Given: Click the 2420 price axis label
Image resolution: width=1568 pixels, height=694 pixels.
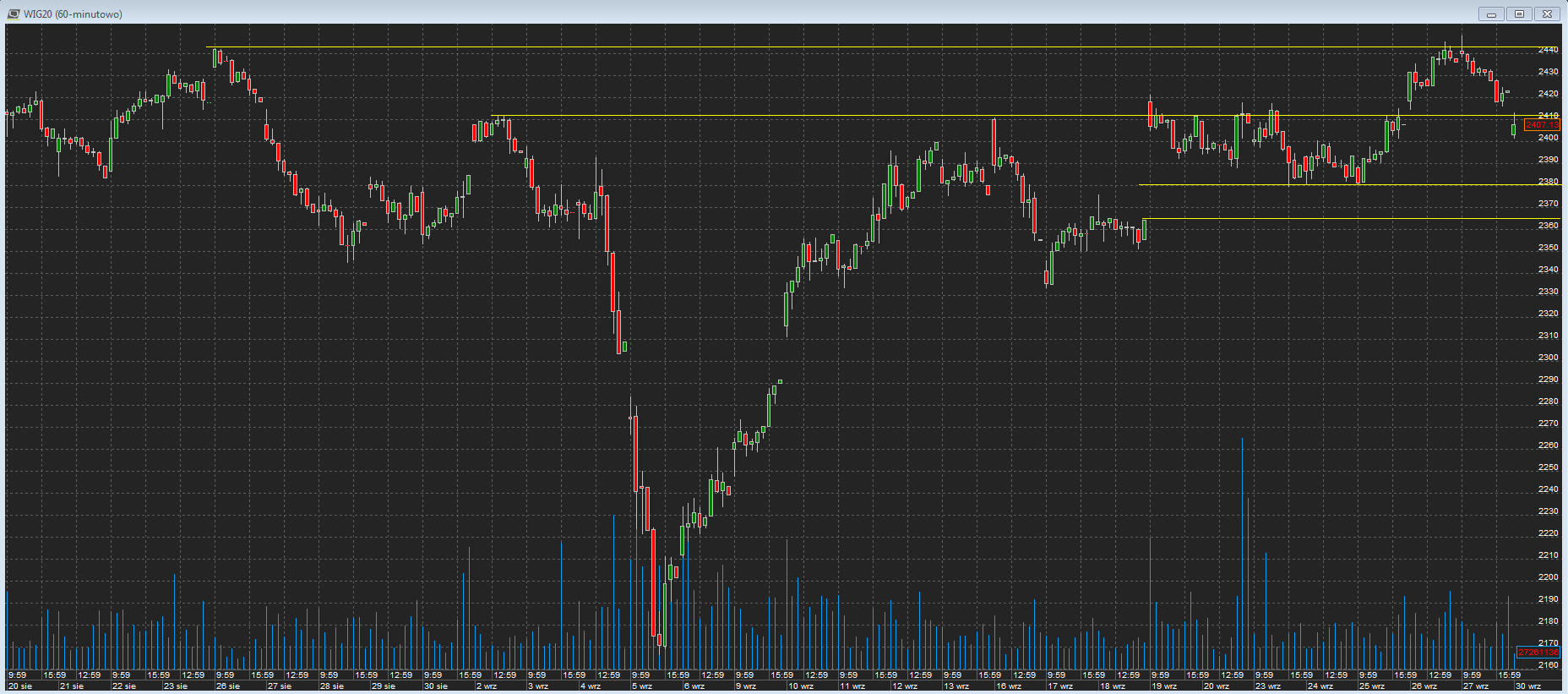Looking at the screenshot, I should coord(1548,94).
